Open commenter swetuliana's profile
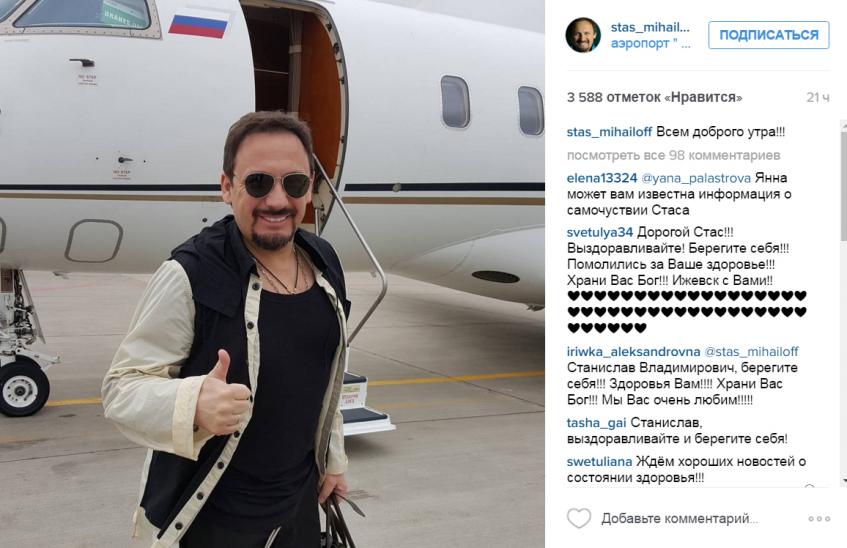Image resolution: width=847 pixels, height=548 pixels. coord(600,462)
